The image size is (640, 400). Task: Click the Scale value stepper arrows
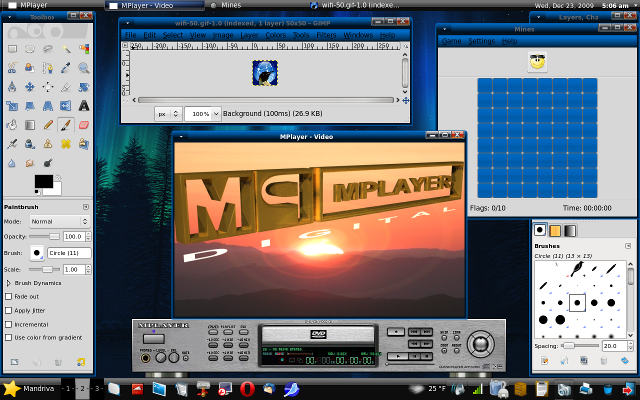(x=88, y=269)
